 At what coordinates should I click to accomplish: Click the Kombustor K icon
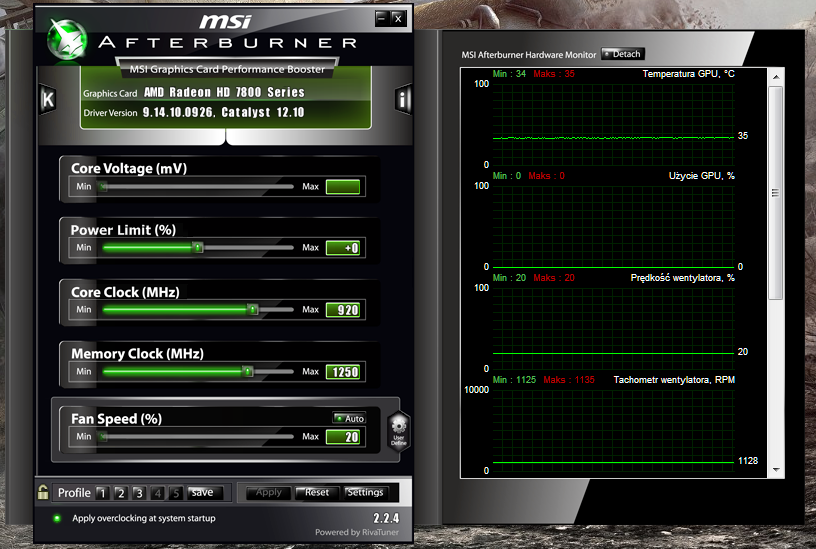(48, 99)
